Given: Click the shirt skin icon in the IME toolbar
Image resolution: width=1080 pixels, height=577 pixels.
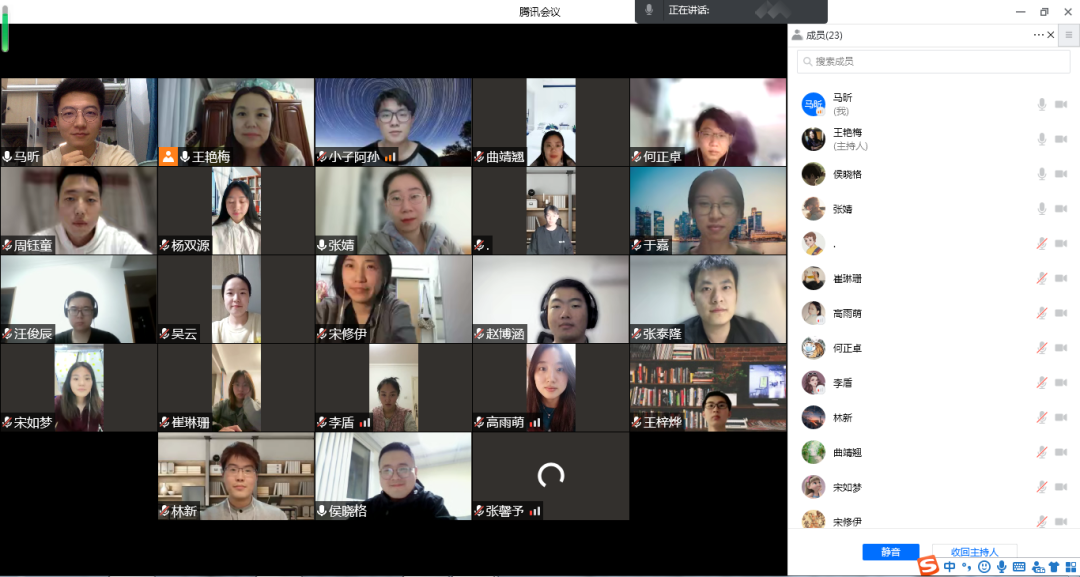Looking at the screenshot, I should (x=1054, y=567).
